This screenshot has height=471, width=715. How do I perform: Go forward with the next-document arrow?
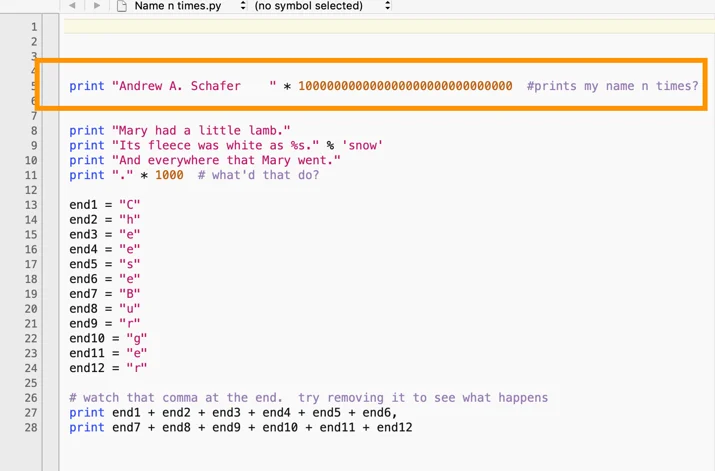pos(97,5)
